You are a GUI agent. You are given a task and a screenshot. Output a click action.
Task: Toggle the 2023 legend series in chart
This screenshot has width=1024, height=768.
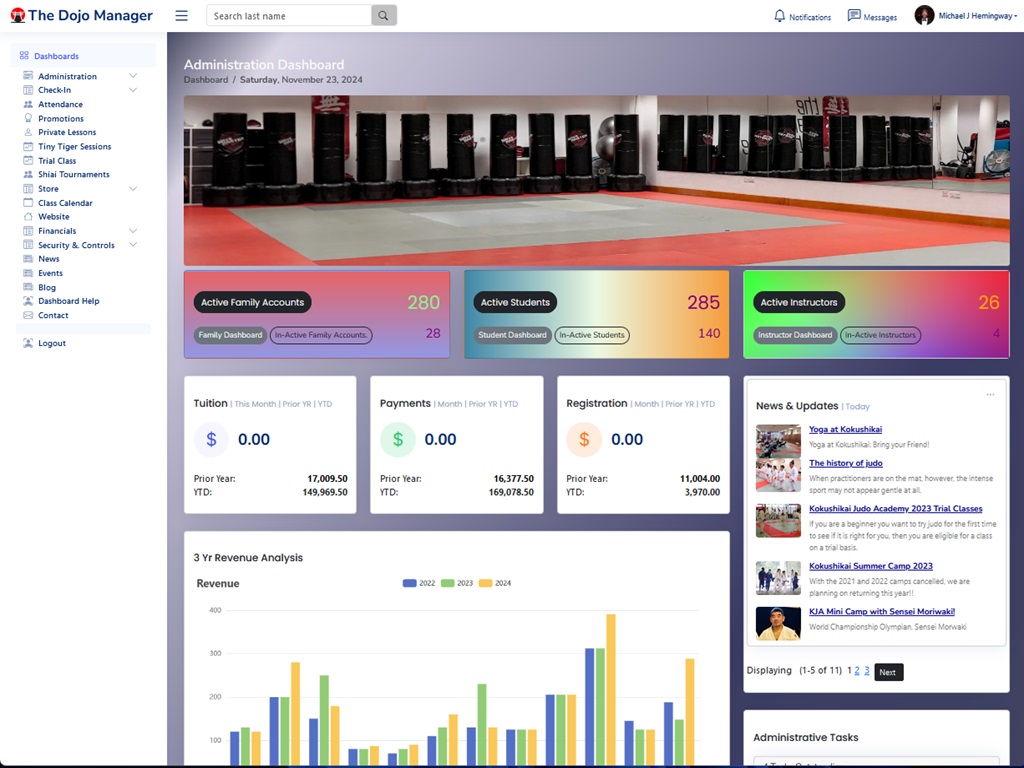click(448, 583)
